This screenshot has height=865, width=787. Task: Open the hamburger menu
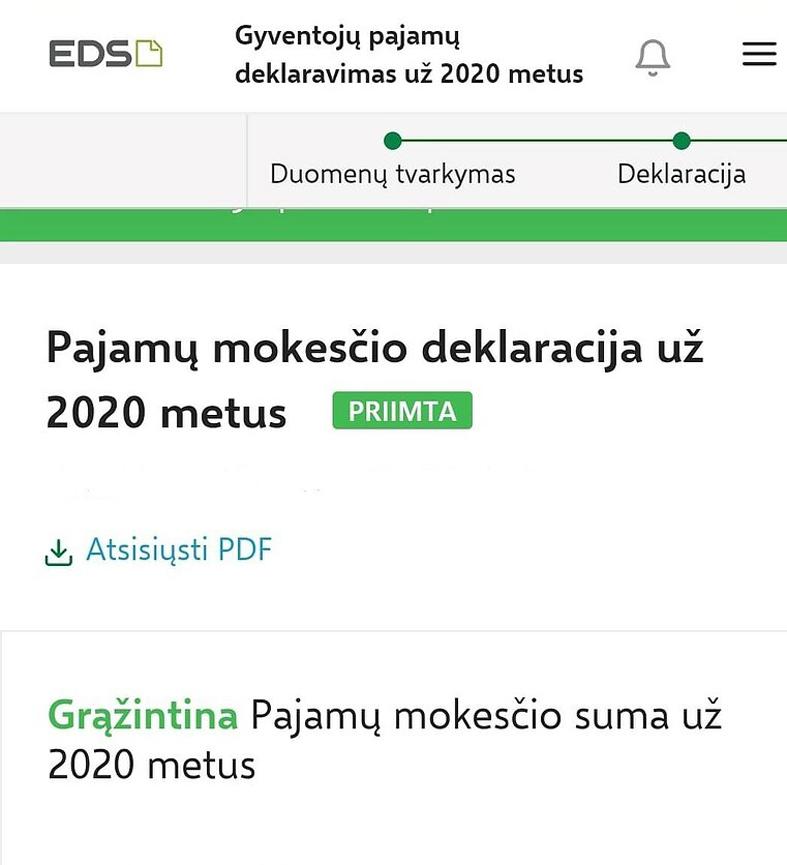(x=759, y=54)
